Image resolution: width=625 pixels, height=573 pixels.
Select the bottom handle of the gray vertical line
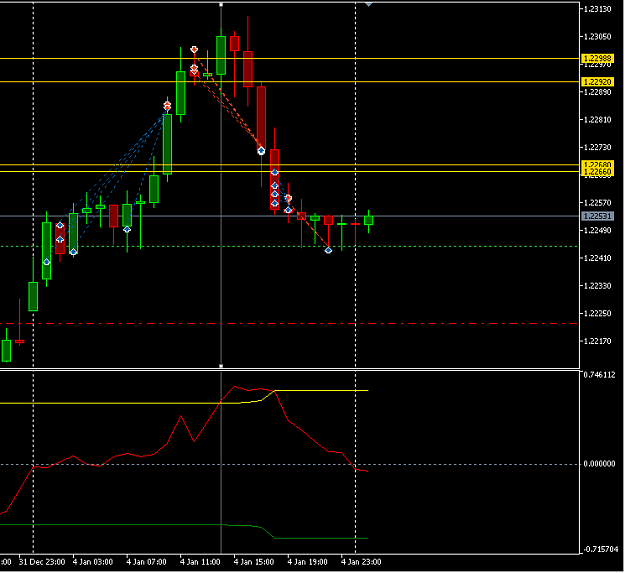[221, 366]
